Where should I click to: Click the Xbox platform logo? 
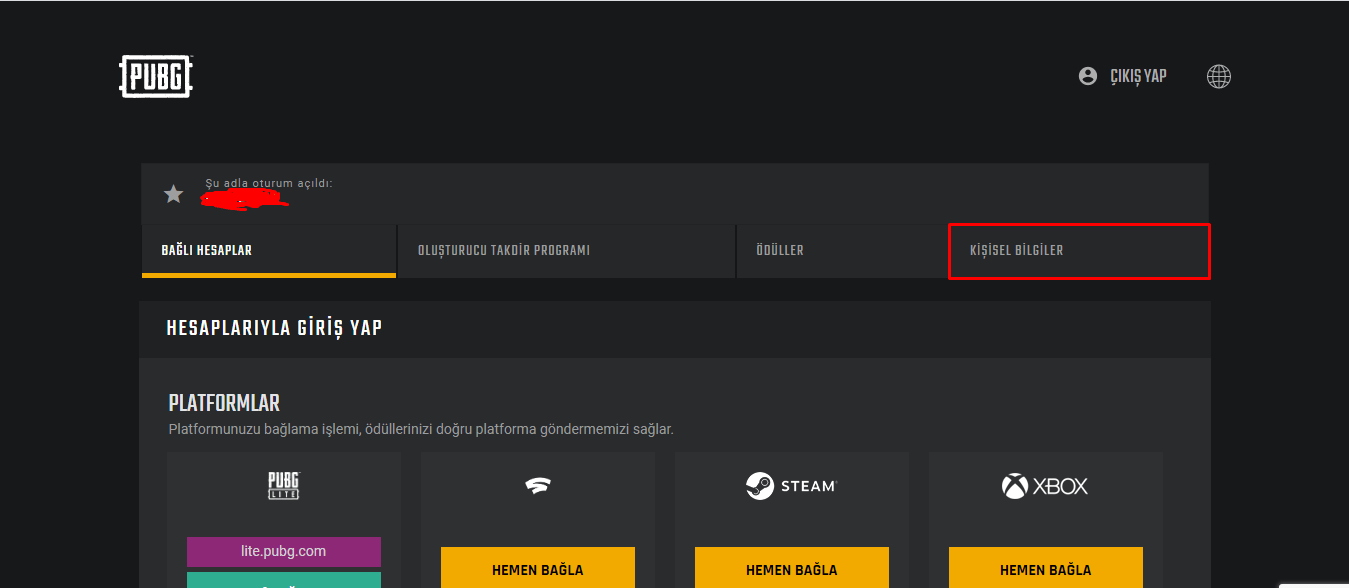(1045, 487)
